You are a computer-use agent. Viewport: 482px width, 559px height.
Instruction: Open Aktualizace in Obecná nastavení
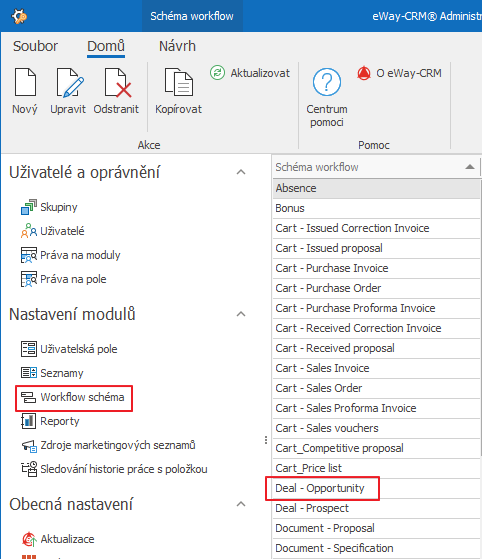click(67, 539)
